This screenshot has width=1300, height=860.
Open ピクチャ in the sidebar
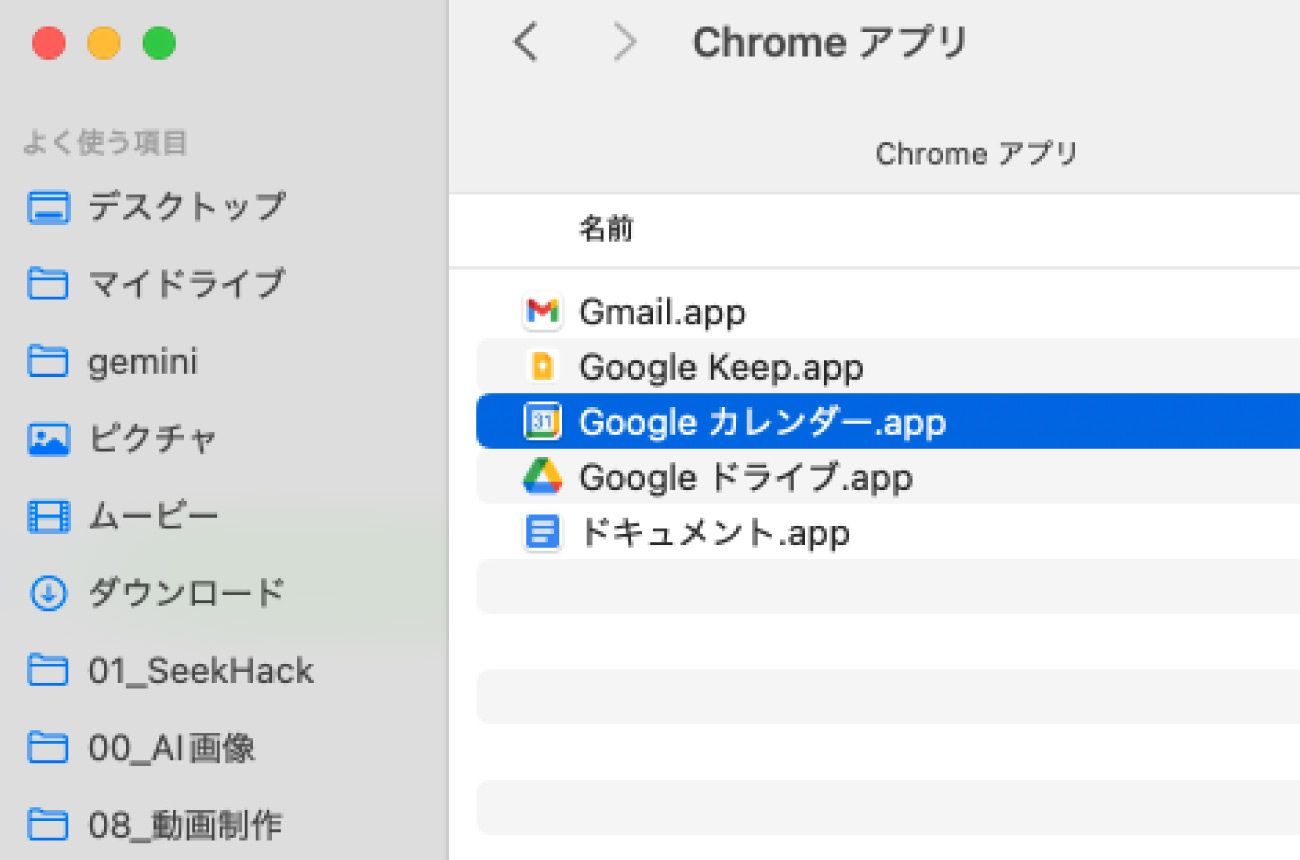click(x=153, y=439)
